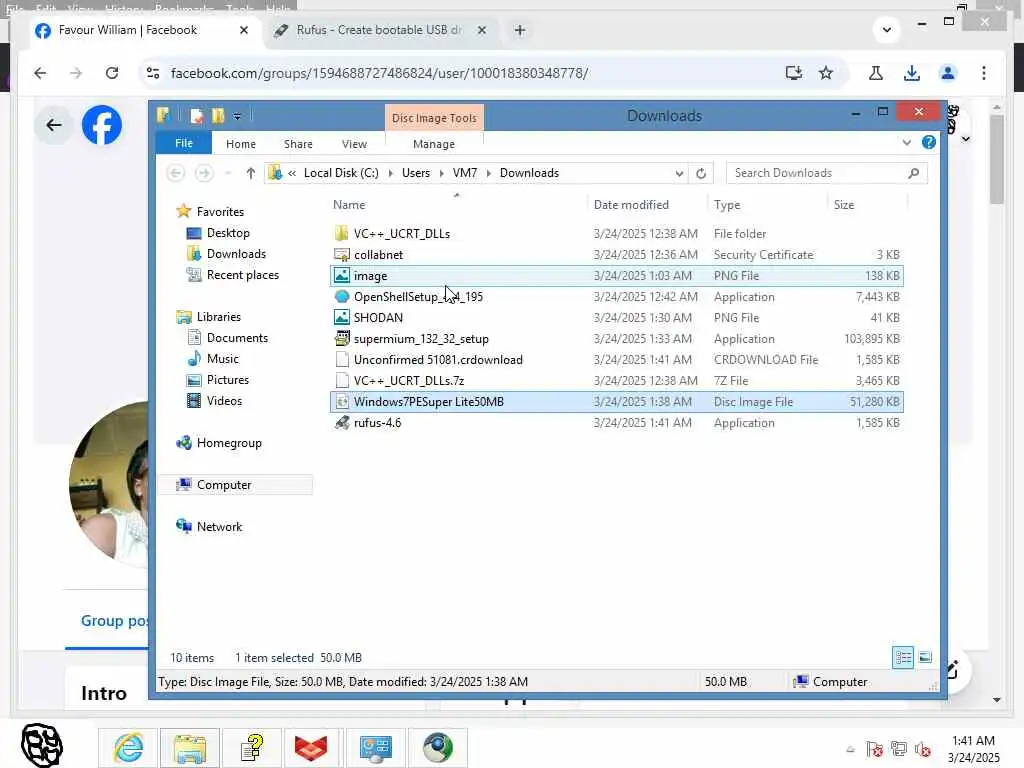Reload the page in the browser
This screenshot has height=768, width=1024.
coord(112,73)
